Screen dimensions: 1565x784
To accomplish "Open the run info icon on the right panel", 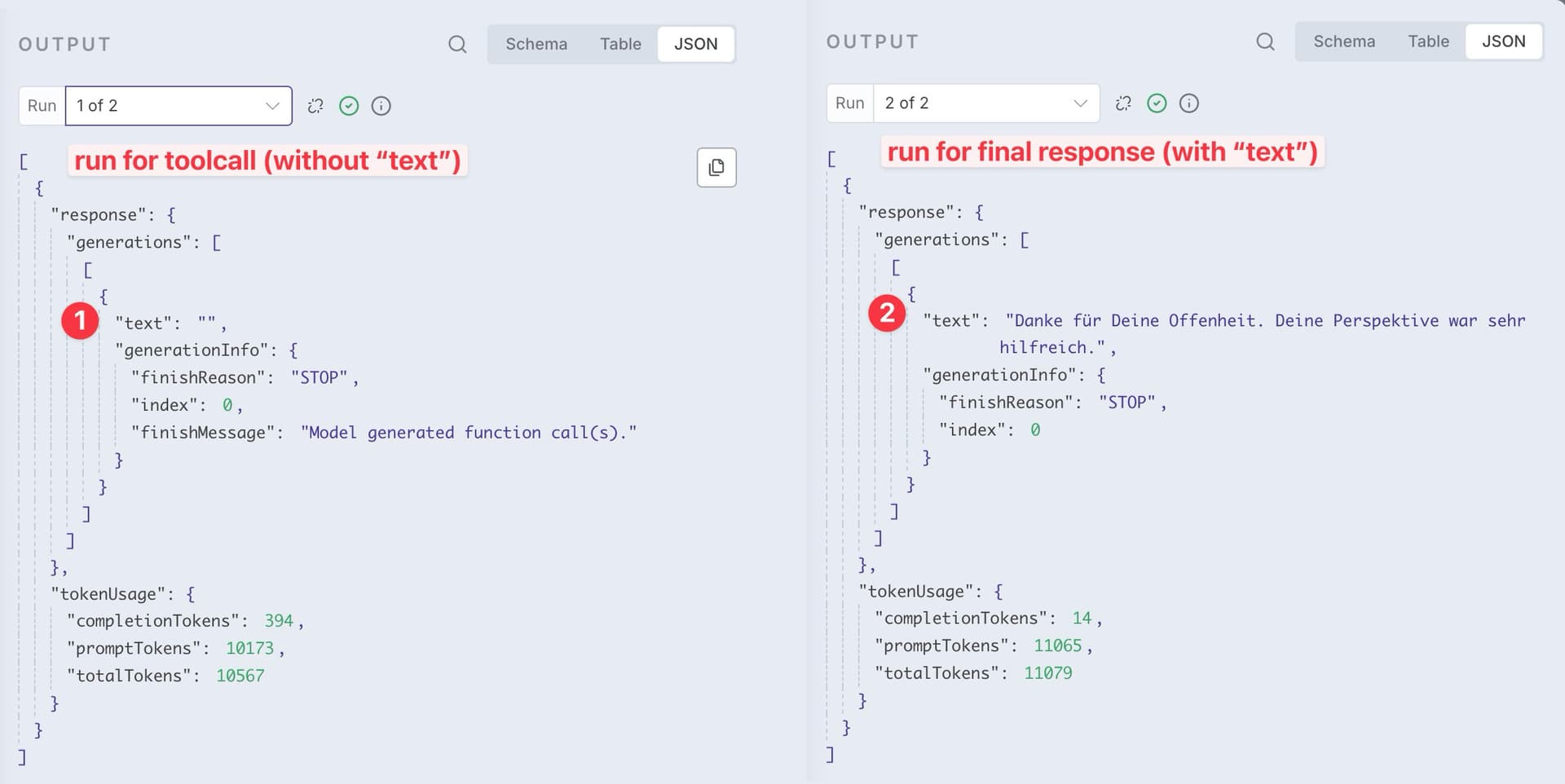I will pos(1189,103).
